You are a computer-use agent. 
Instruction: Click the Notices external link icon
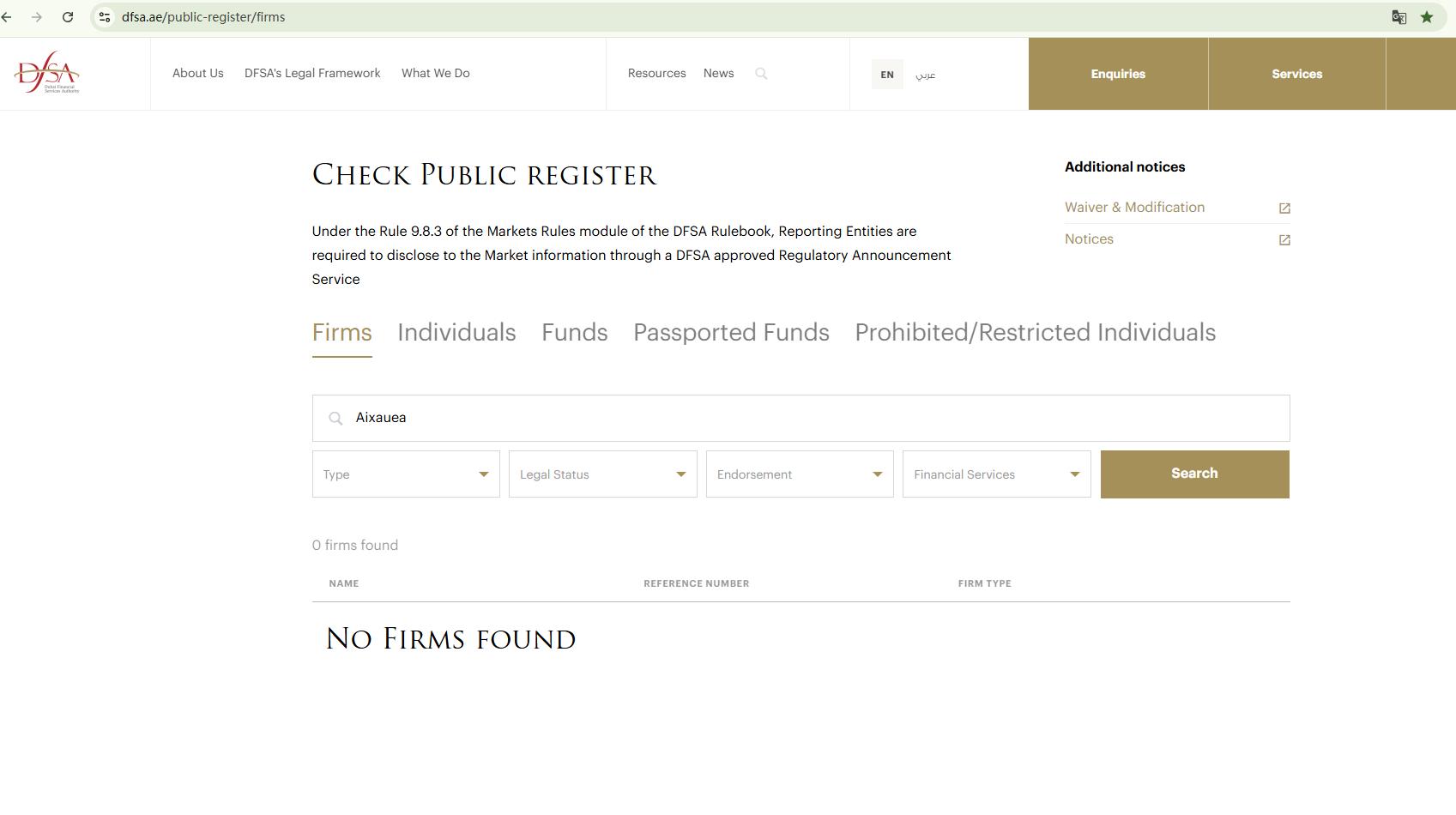pos(1284,240)
